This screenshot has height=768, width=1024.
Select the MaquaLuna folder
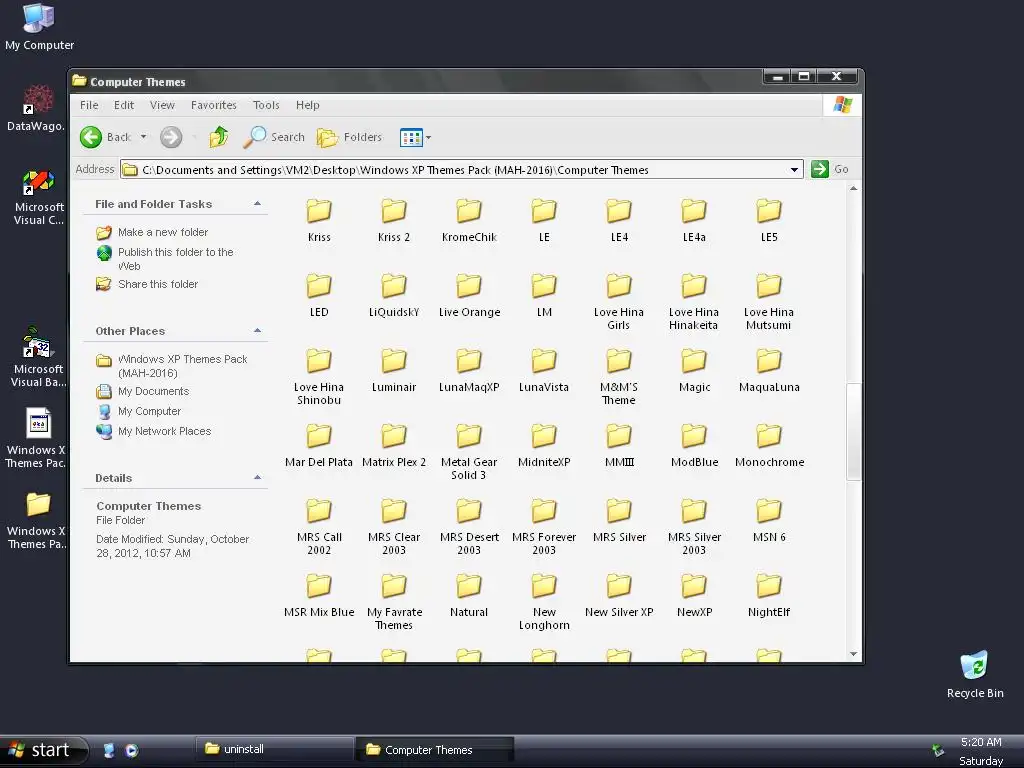(x=769, y=371)
